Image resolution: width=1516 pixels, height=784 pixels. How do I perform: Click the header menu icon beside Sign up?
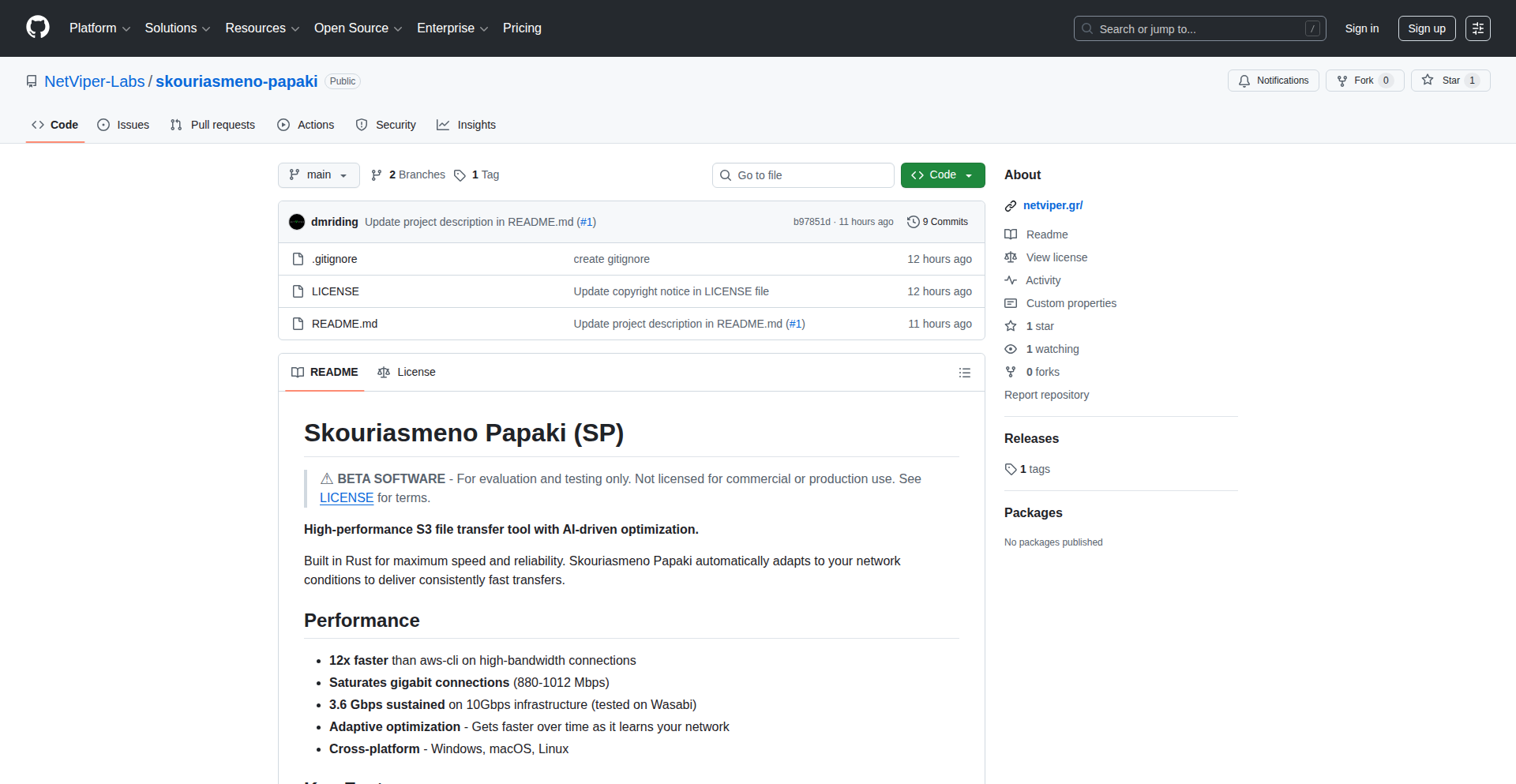(1477, 28)
